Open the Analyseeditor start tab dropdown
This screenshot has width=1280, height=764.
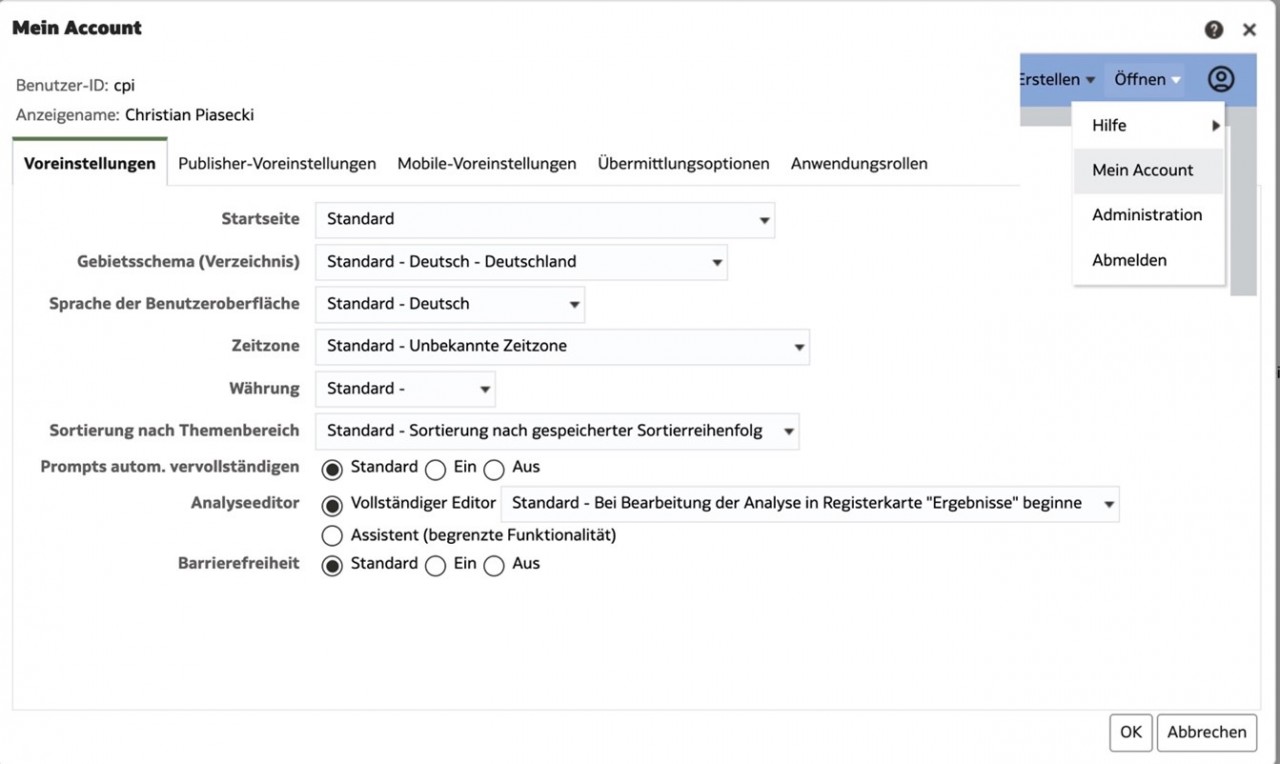pos(810,504)
